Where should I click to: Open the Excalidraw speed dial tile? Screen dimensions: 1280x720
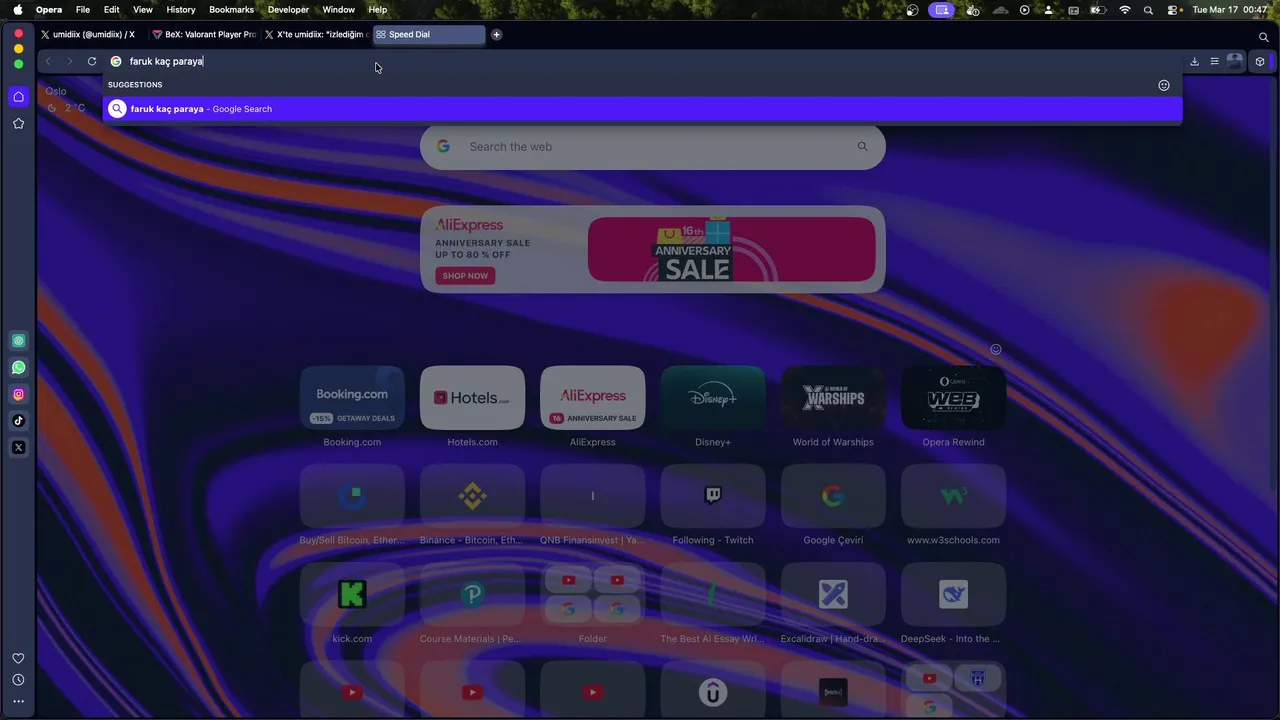(833, 594)
